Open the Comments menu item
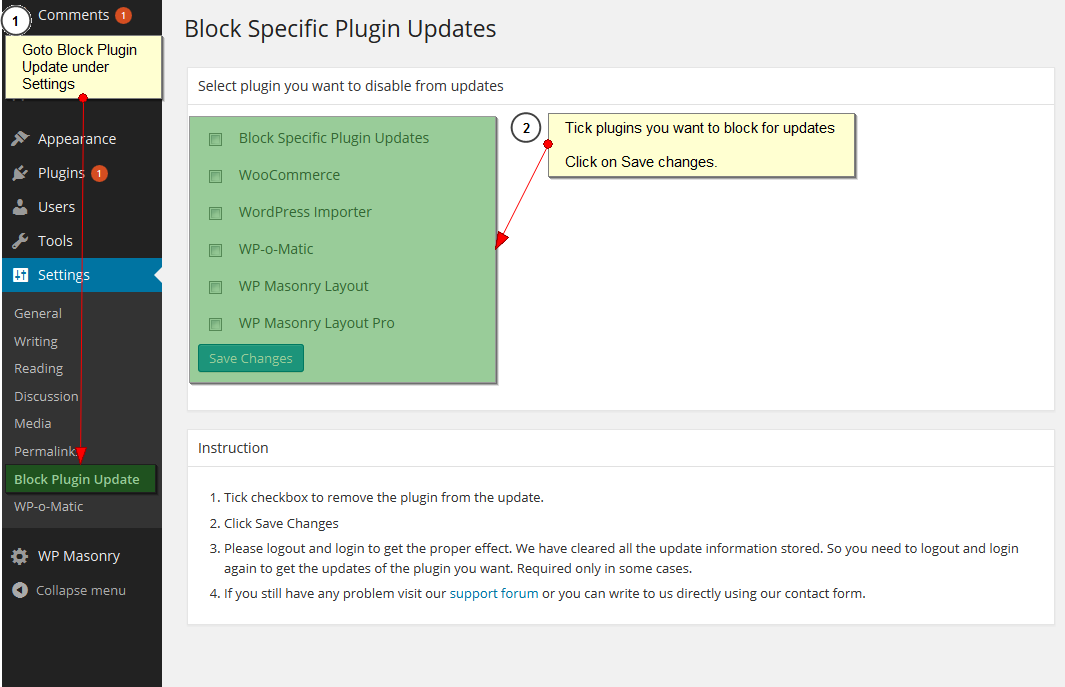The image size is (1065, 687). point(73,15)
